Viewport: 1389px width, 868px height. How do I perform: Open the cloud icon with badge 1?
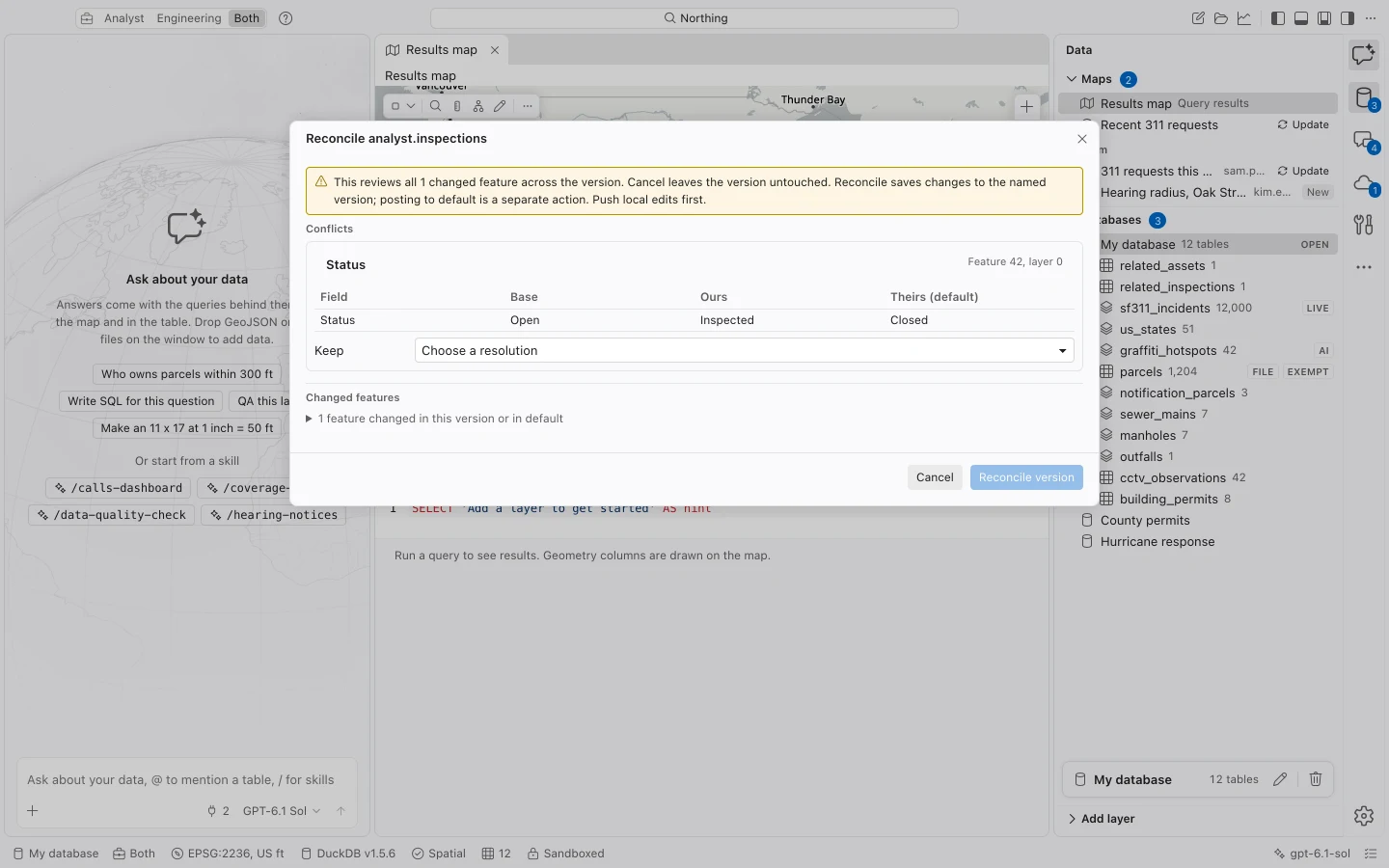pos(1364,183)
